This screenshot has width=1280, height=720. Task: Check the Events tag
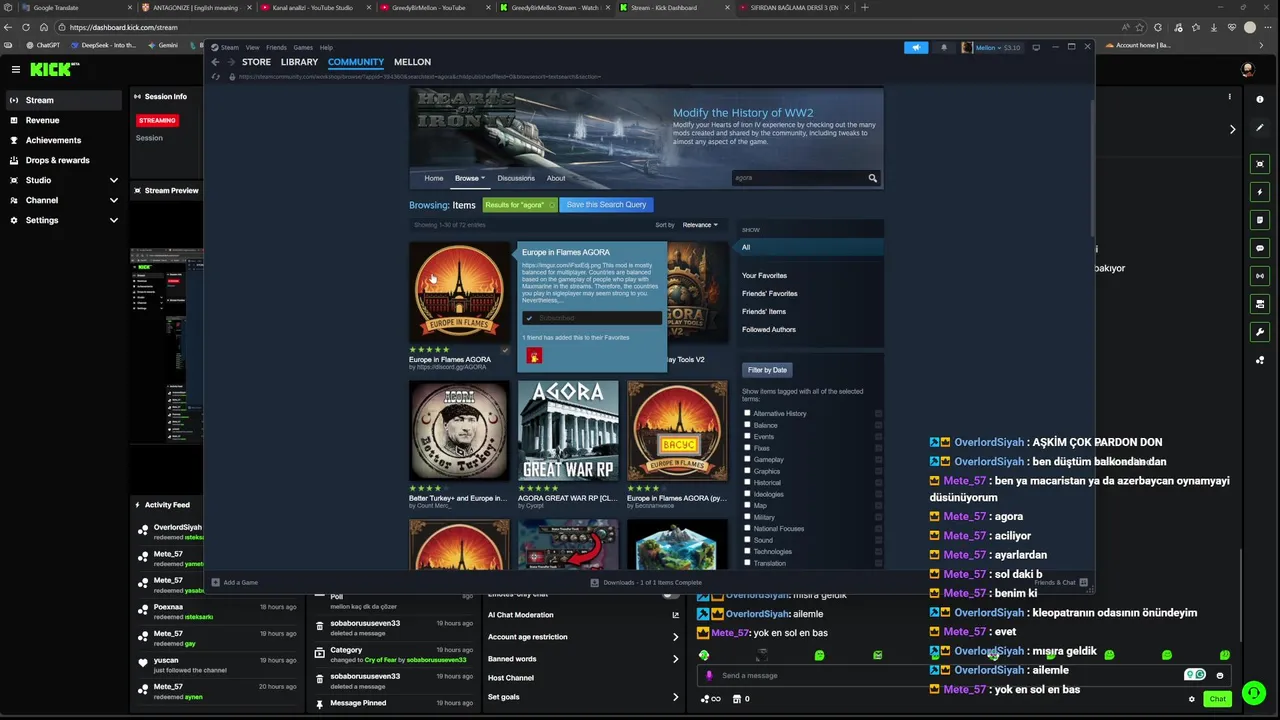tap(747, 436)
